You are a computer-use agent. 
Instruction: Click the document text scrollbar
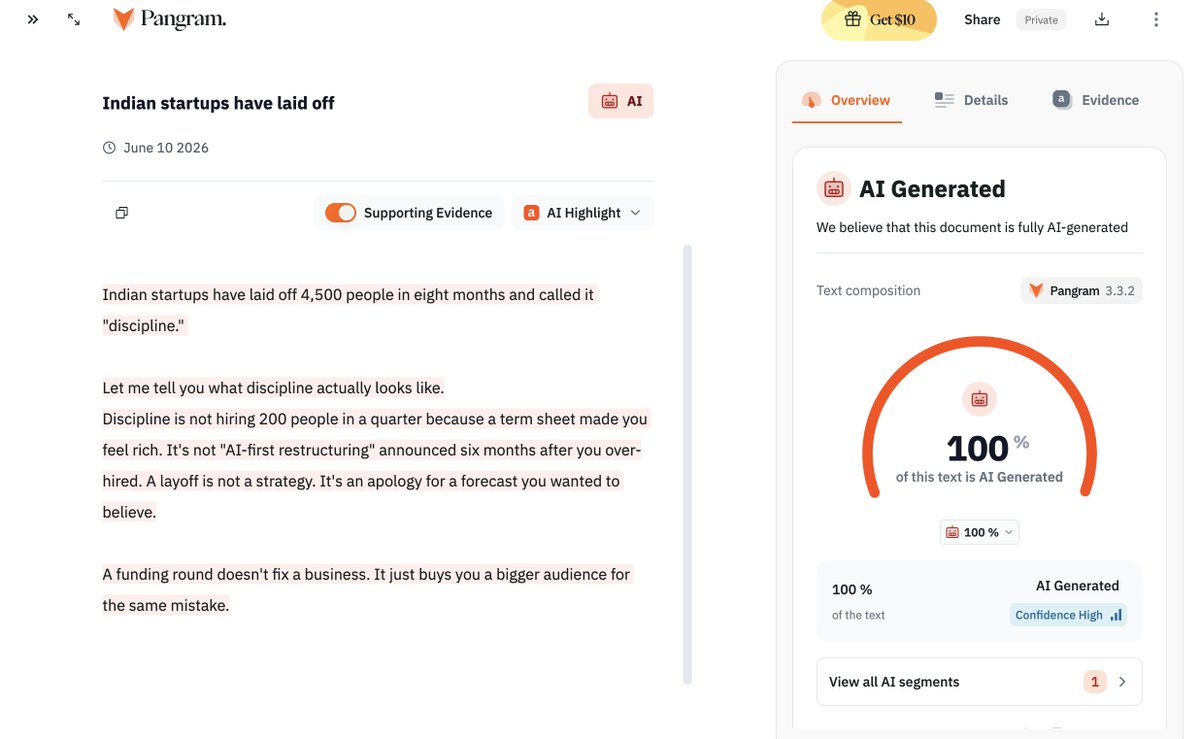pyautogui.click(x=687, y=465)
